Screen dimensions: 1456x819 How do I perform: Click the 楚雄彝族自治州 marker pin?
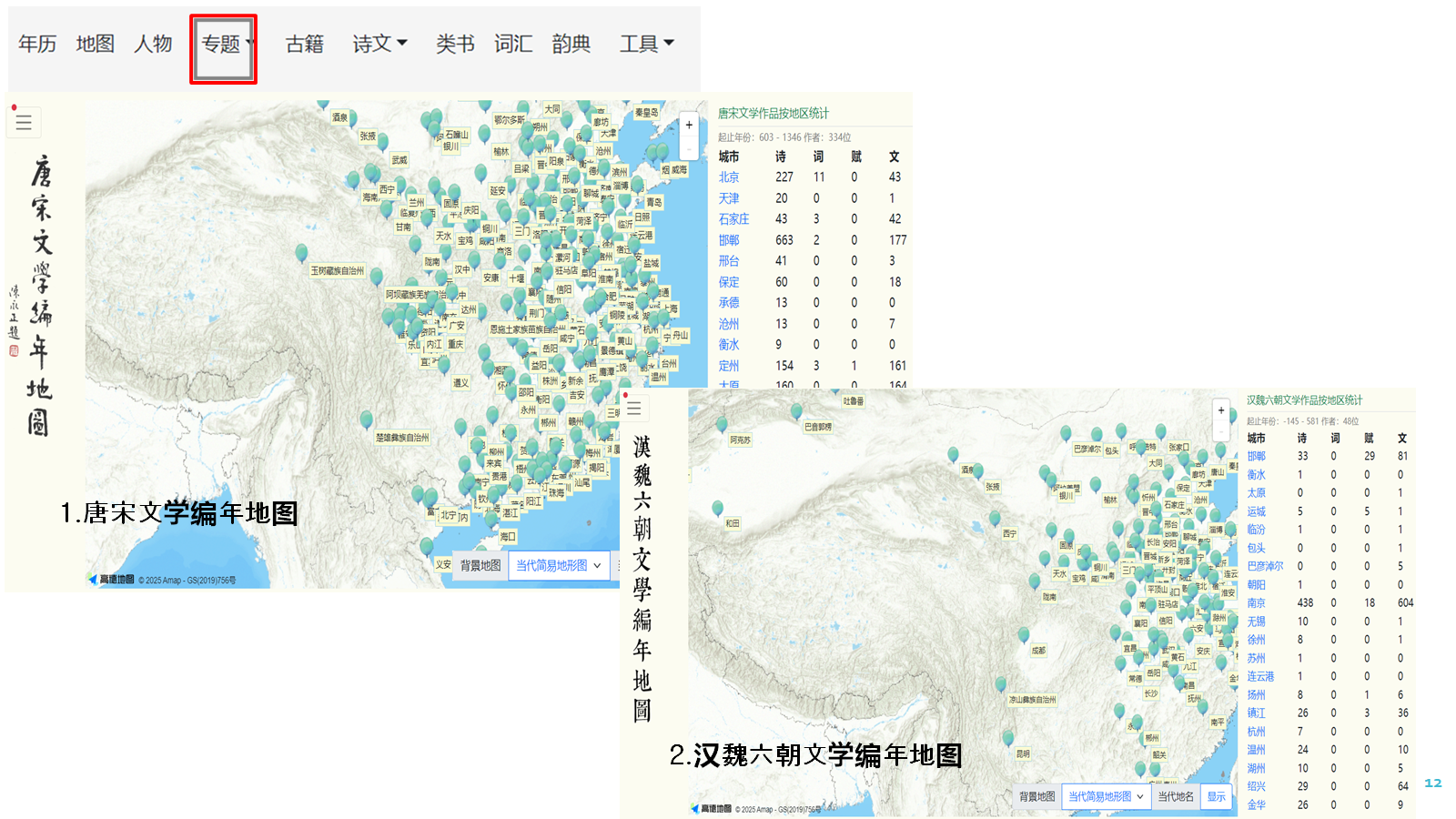coord(366,420)
